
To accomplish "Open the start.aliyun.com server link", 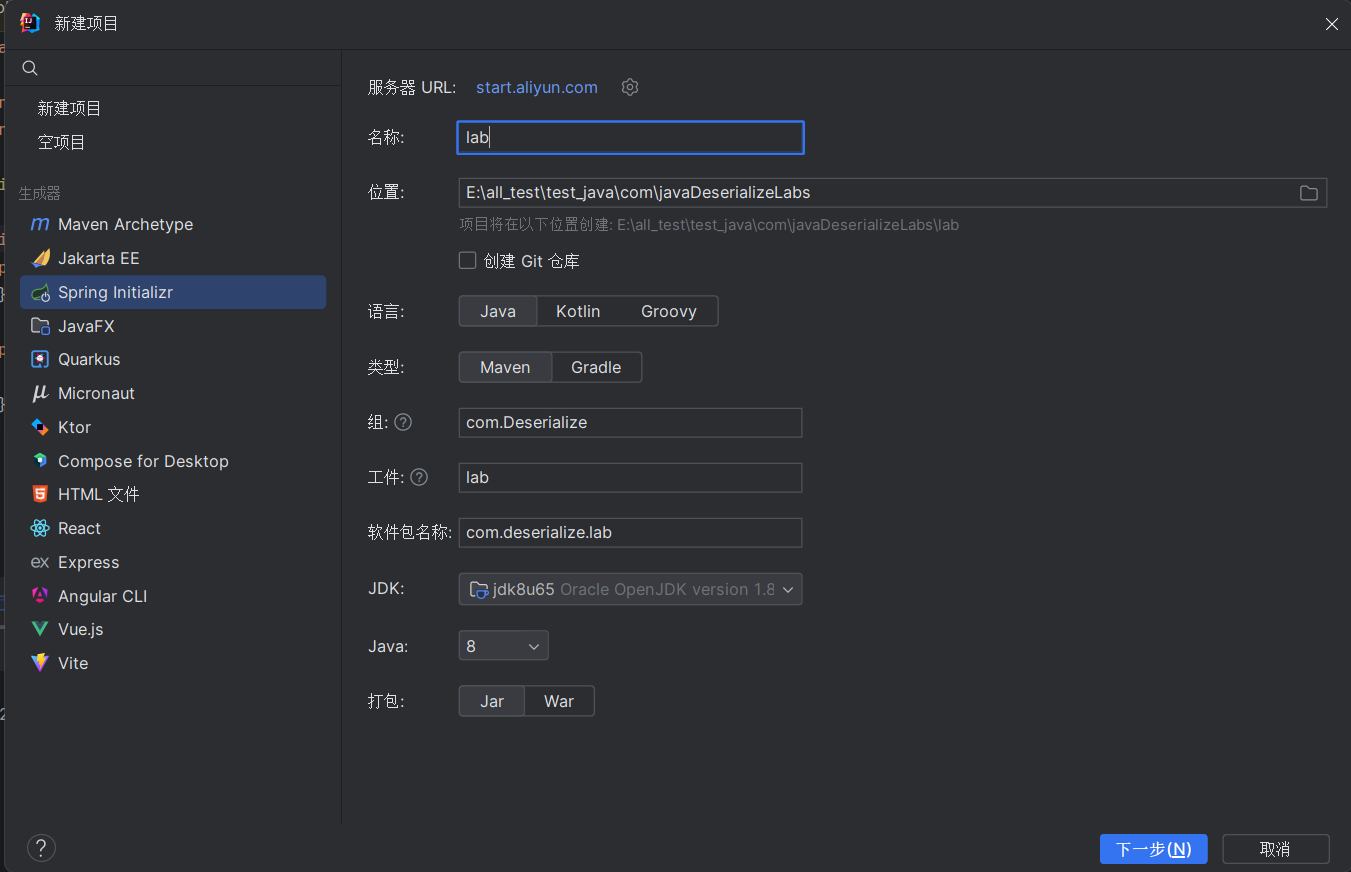I will [x=537, y=87].
